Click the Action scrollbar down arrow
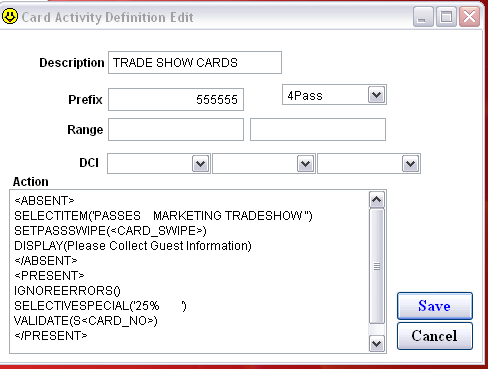Screen dimensions: 488x369 [377, 343]
